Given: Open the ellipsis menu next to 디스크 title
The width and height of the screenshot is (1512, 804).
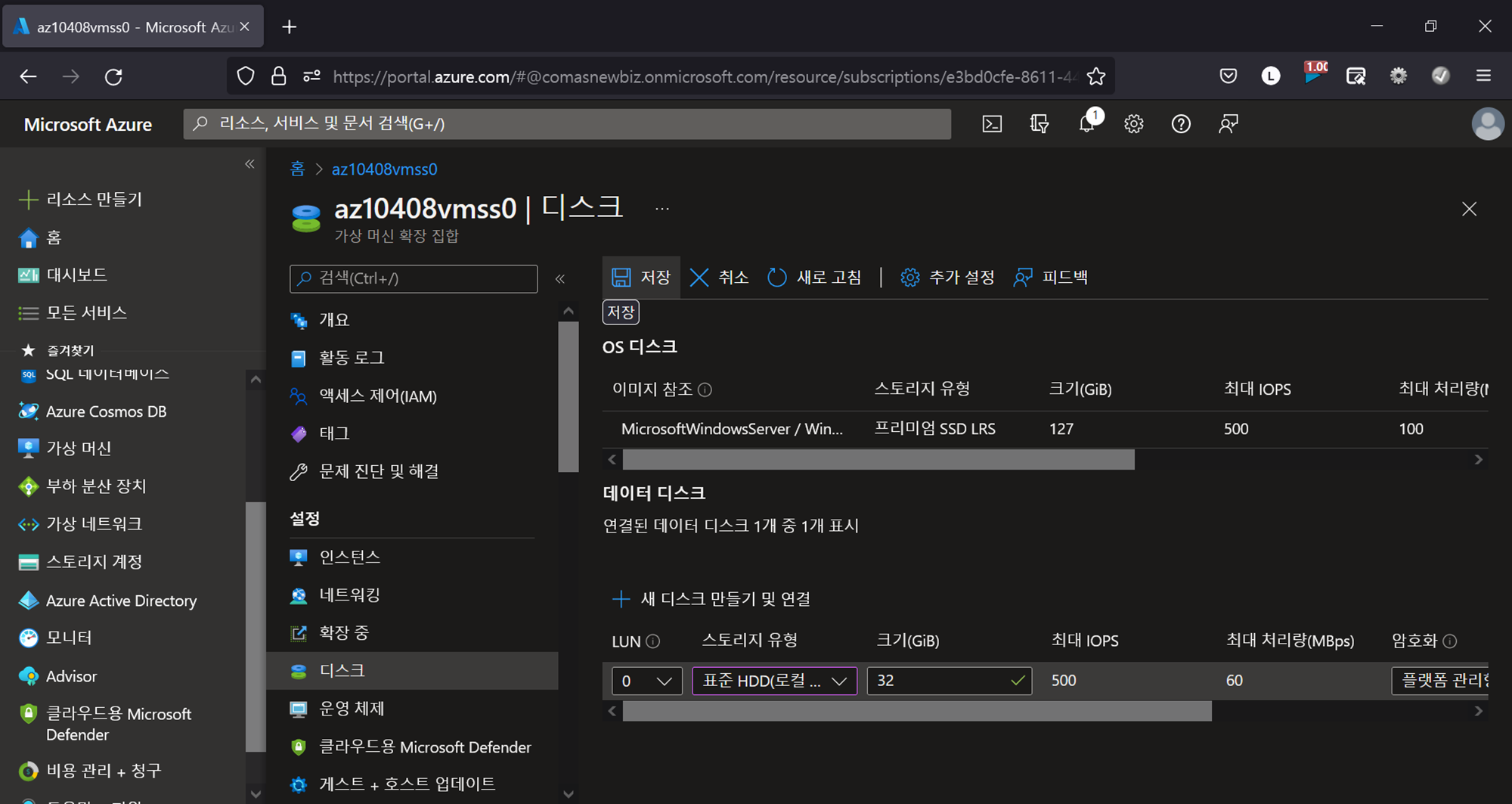Looking at the screenshot, I should click(x=662, y=209).
